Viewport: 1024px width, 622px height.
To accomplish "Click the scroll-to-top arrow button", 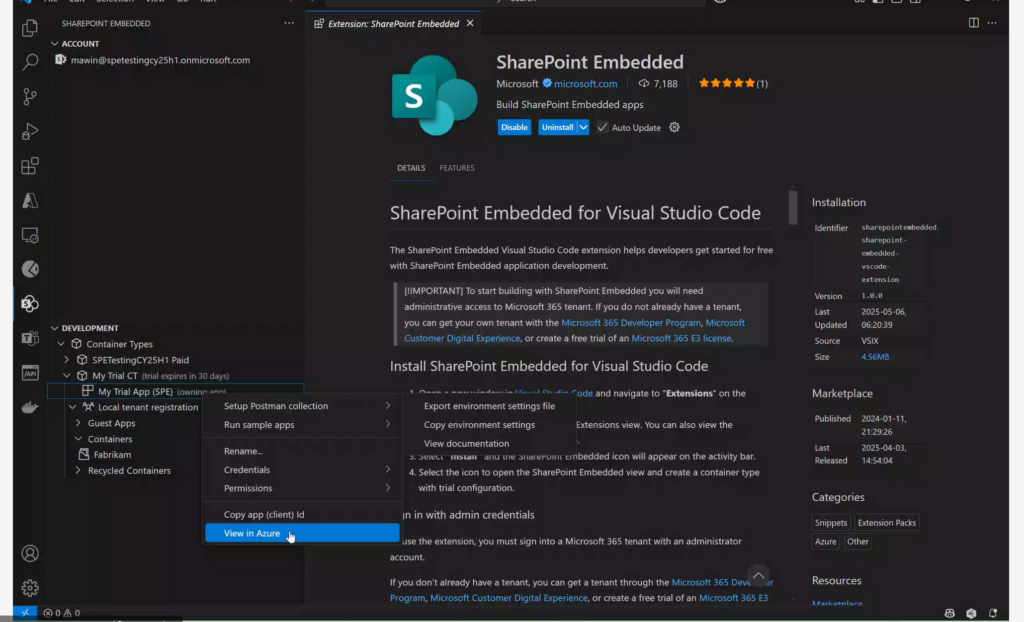I will [x=758, y=576].
